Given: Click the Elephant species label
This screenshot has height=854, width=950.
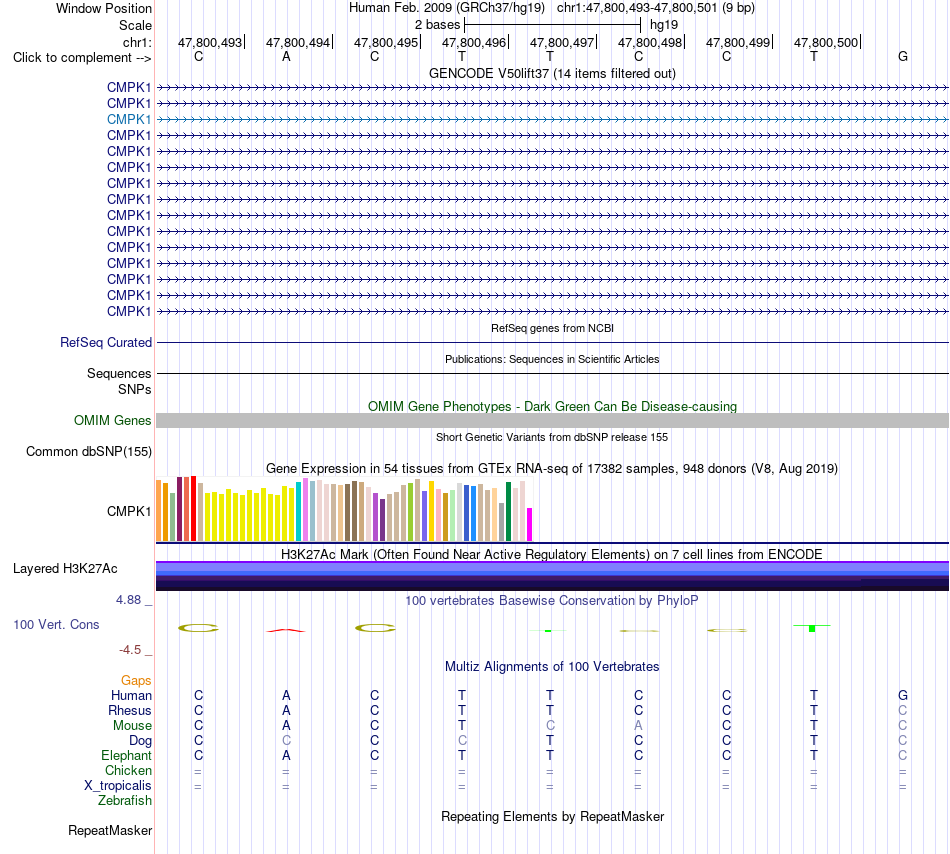Looking at the screenshot, I should 127,755.
